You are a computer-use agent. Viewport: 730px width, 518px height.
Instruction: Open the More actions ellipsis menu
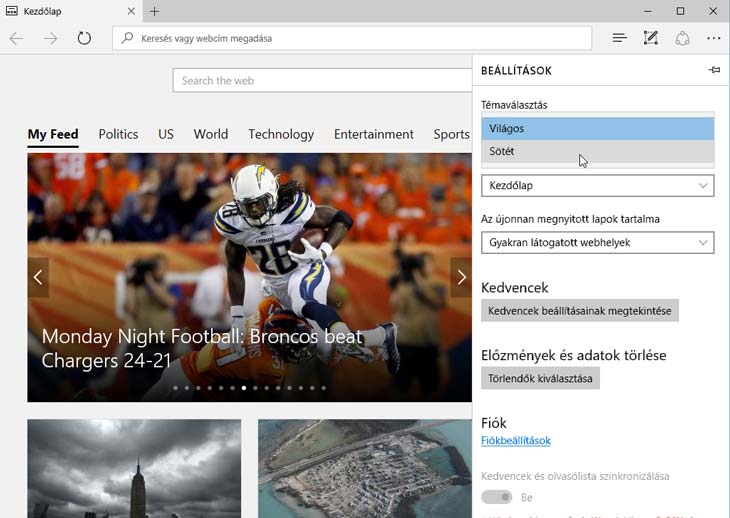click(713, 38)
